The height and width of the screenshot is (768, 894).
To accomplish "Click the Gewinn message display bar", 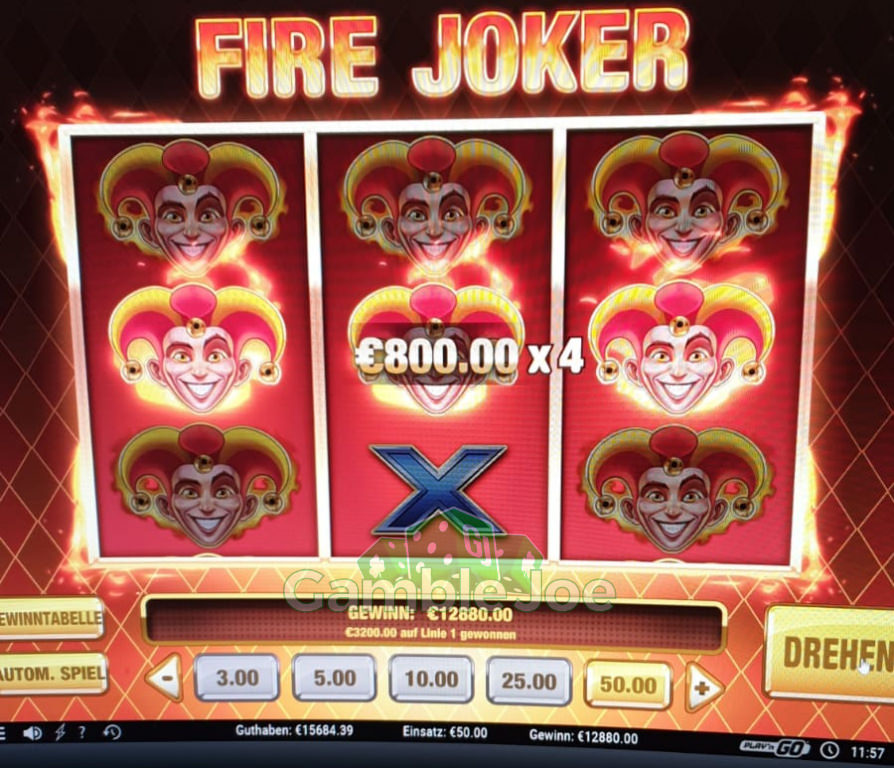I will pyautogui.click(x=433, y=623).
